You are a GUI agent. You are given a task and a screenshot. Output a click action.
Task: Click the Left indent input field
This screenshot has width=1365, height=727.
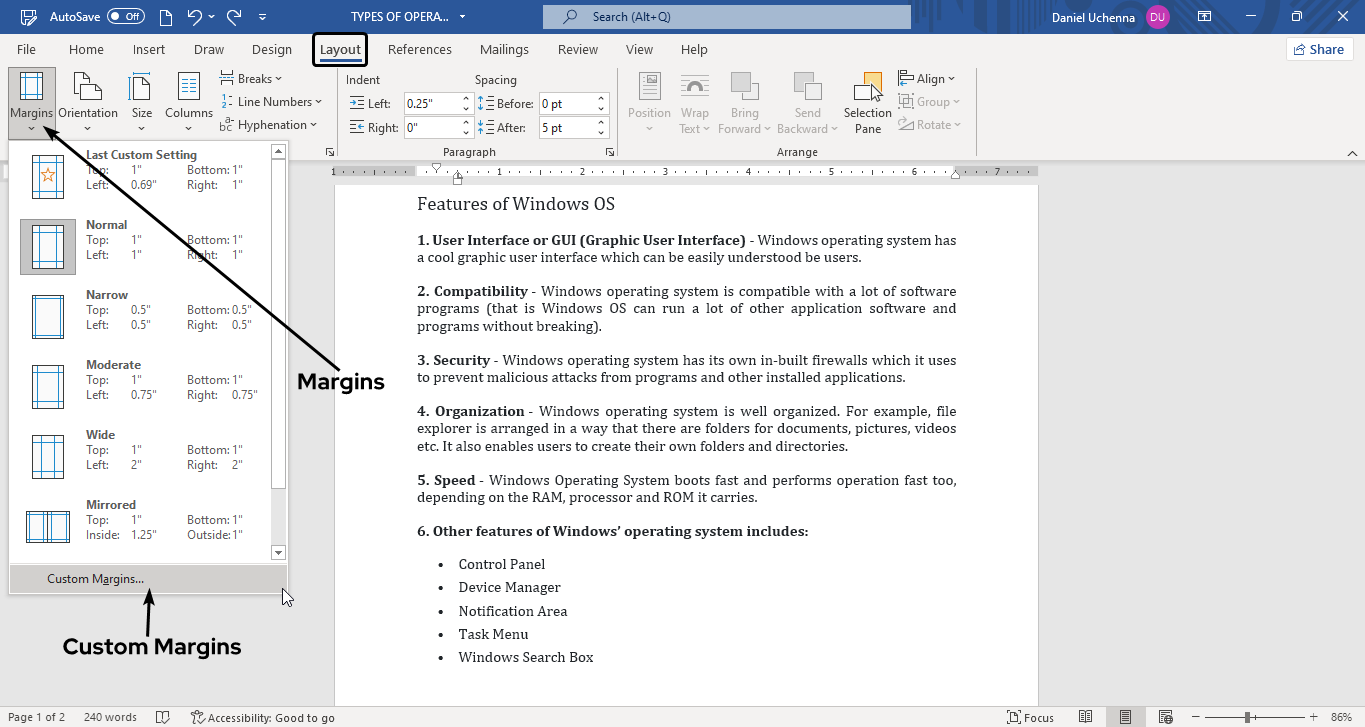431,103
